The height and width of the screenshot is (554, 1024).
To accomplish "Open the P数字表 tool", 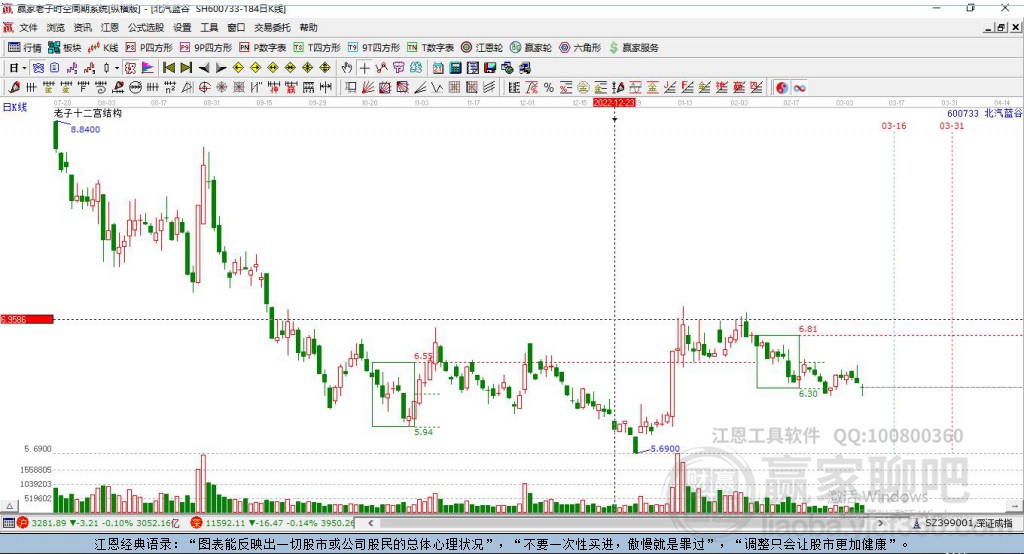I will pyautogui.click(x=263, y=48).
